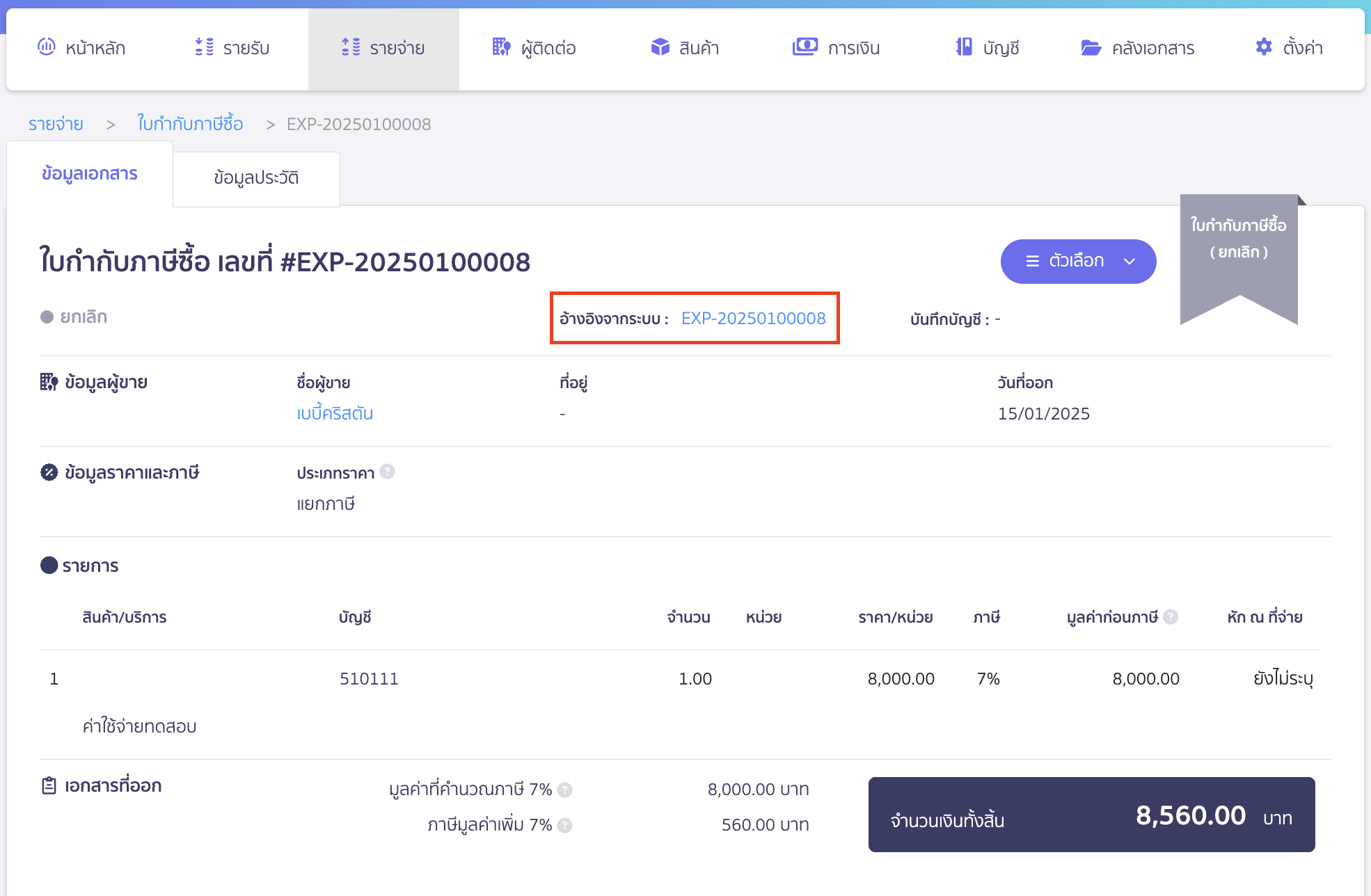Click the รายรับ income icon
This screenshot has width=1371, height=896.
(x=204, y=47)
